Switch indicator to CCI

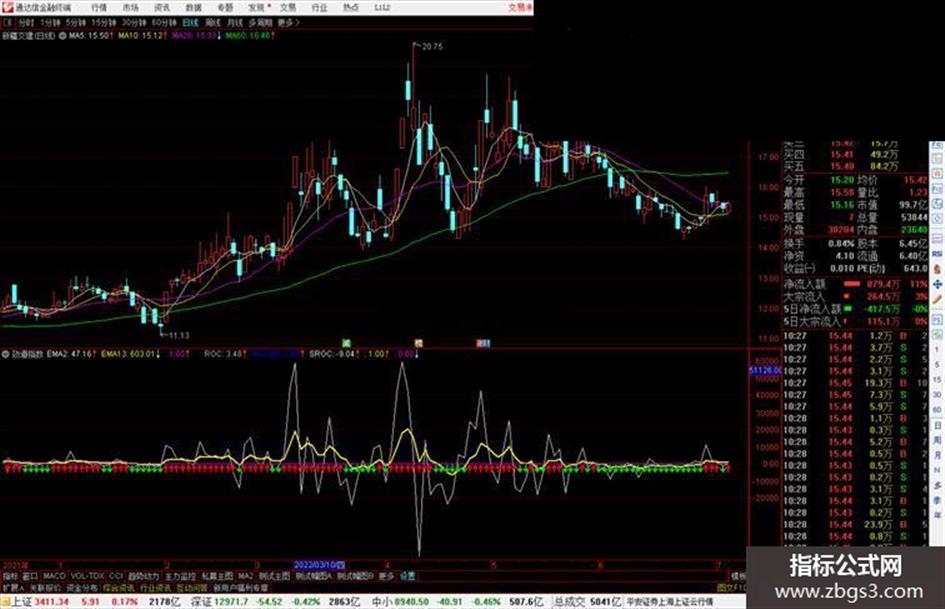click(x=116, y=576)
